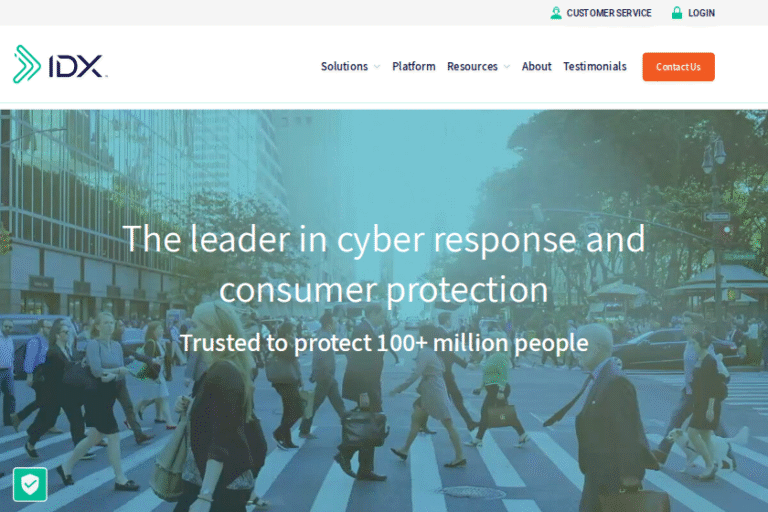Click the Login link

(701, 13)
